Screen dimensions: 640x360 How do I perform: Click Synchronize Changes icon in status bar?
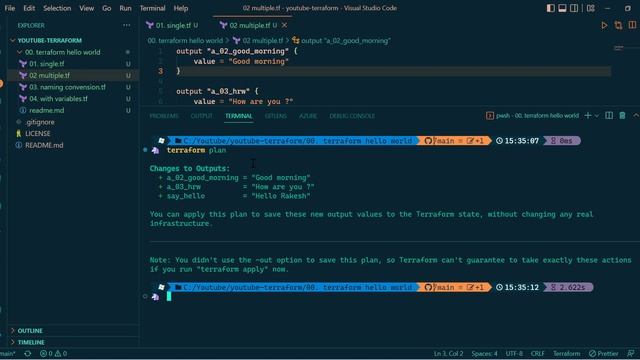[x=27, y=353]
